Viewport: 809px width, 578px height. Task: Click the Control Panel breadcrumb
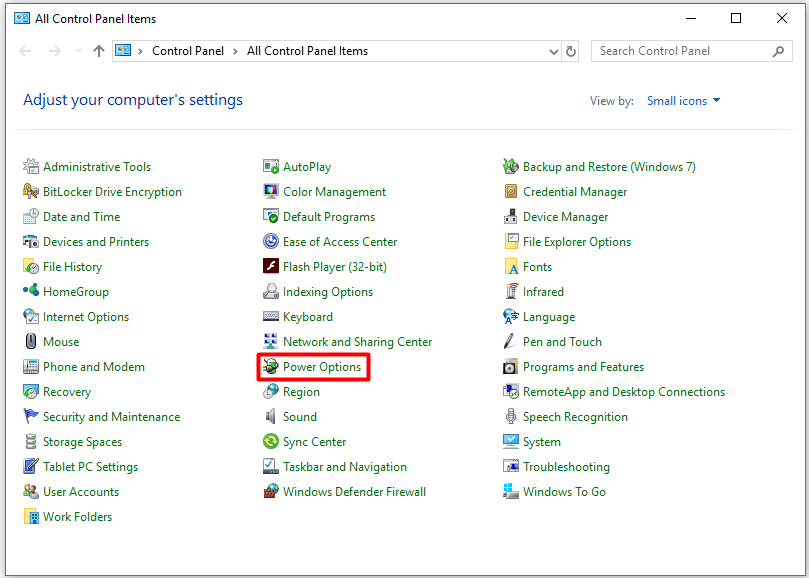tap(188, 51)
